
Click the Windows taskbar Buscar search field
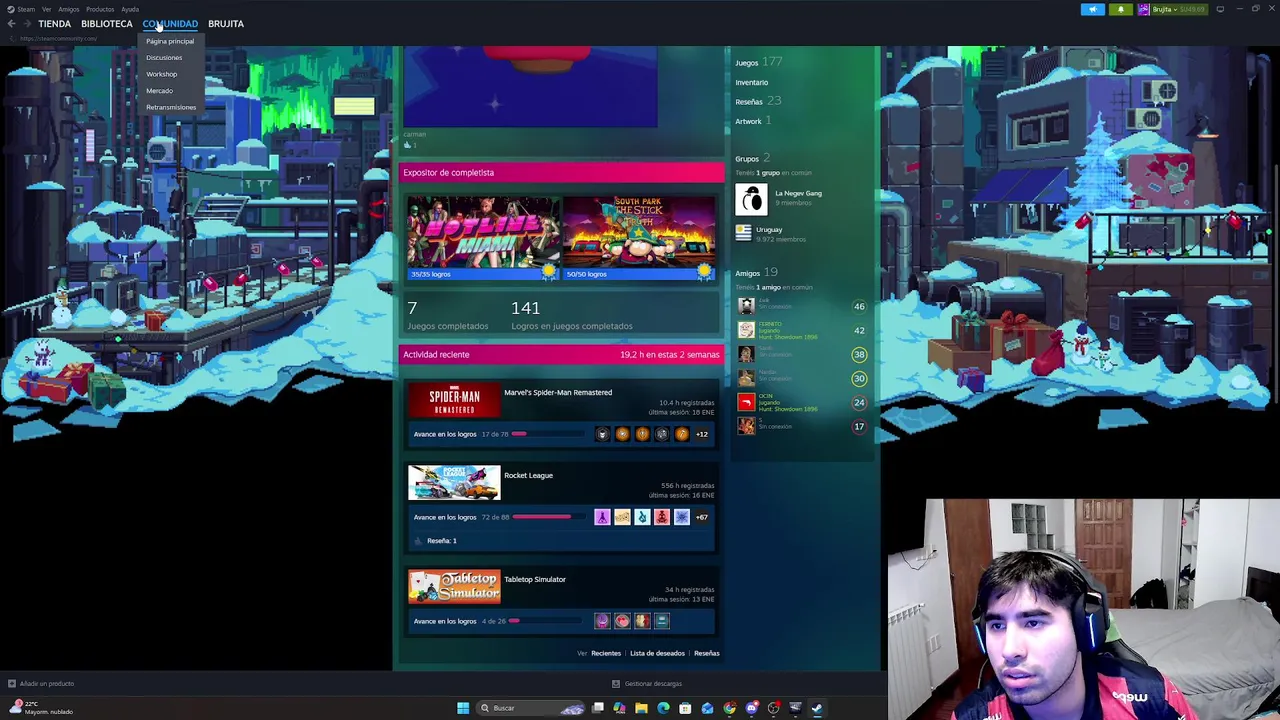[x=531, y=708]
